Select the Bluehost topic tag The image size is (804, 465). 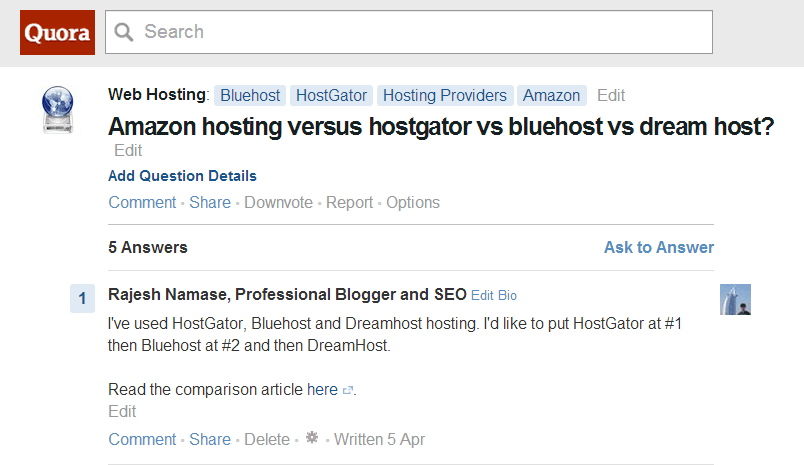pos(250,95)
